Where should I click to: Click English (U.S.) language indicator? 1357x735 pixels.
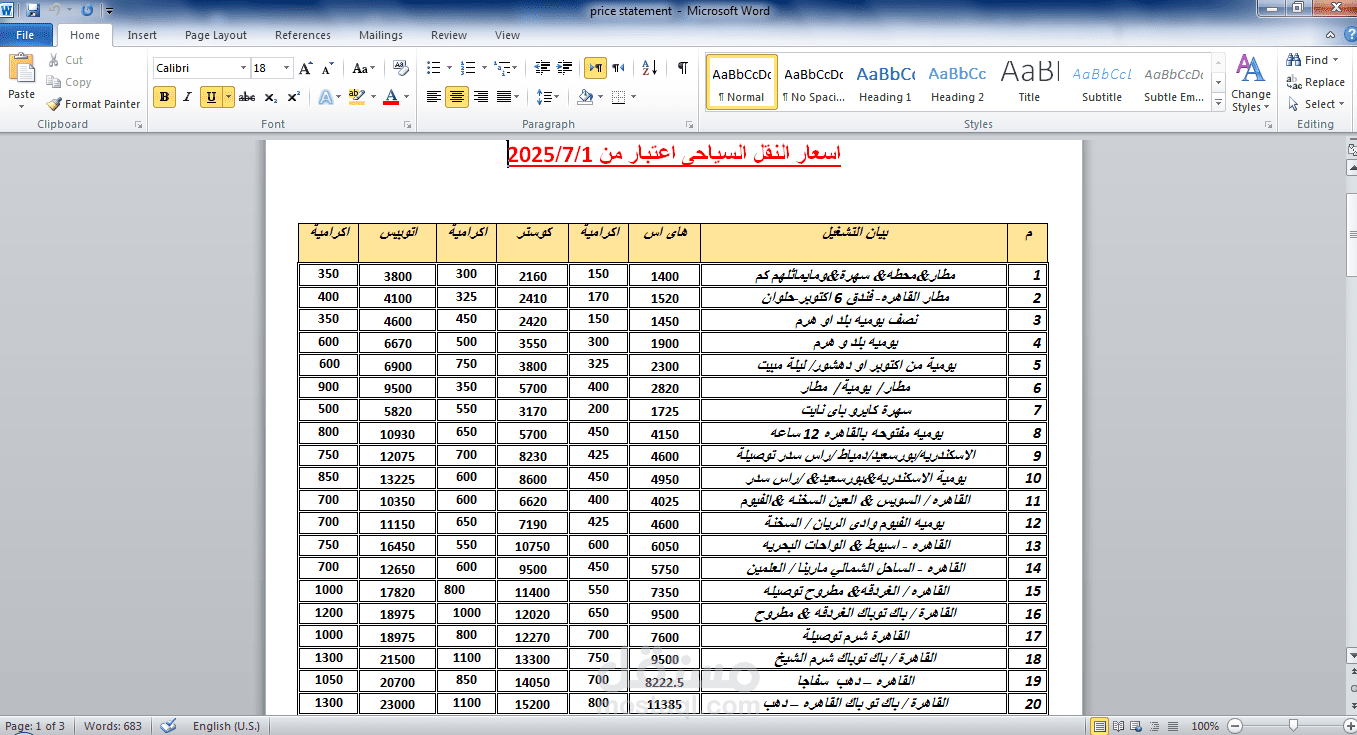[x=226, y=726]
